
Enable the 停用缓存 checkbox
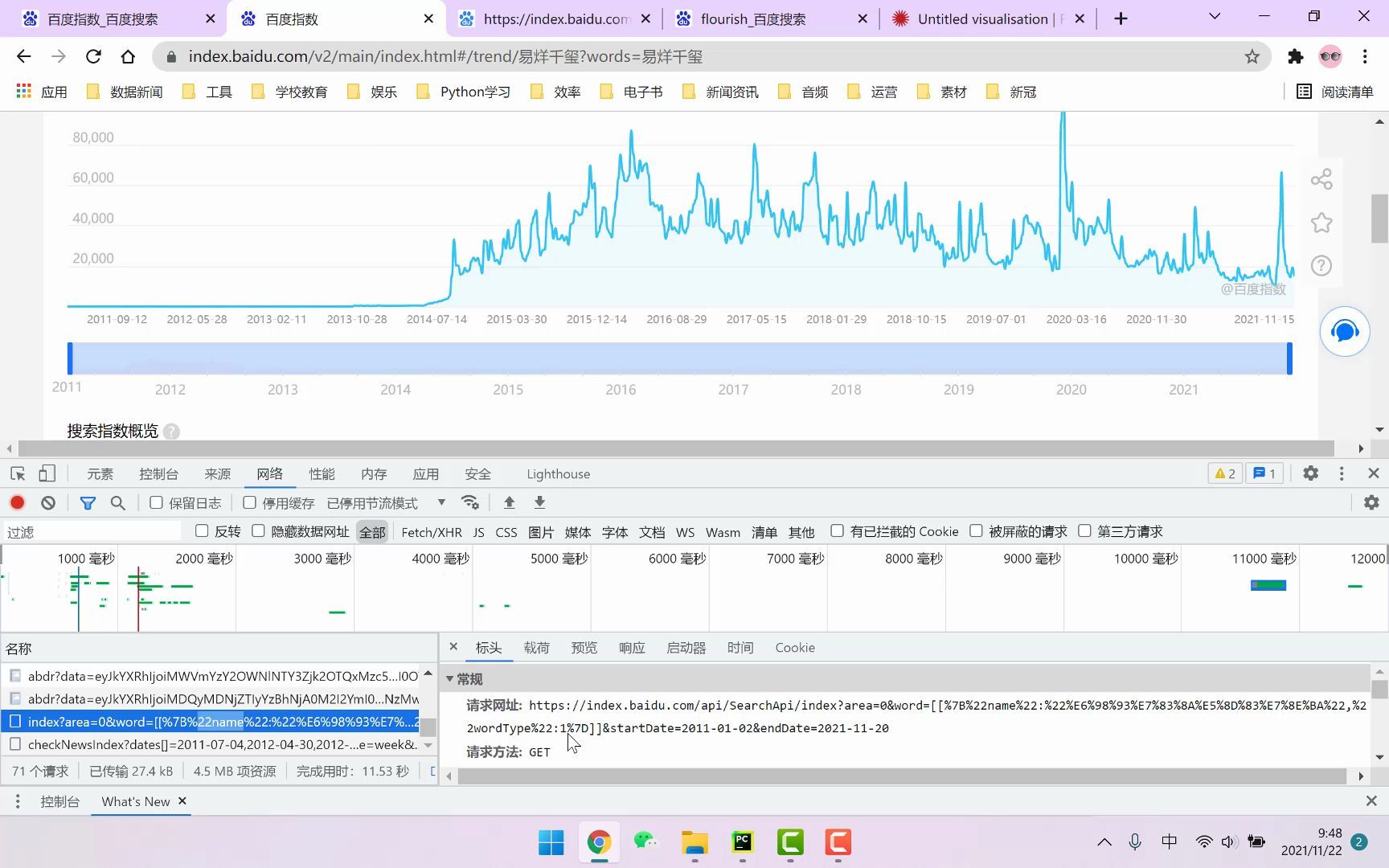click(249, 502)
